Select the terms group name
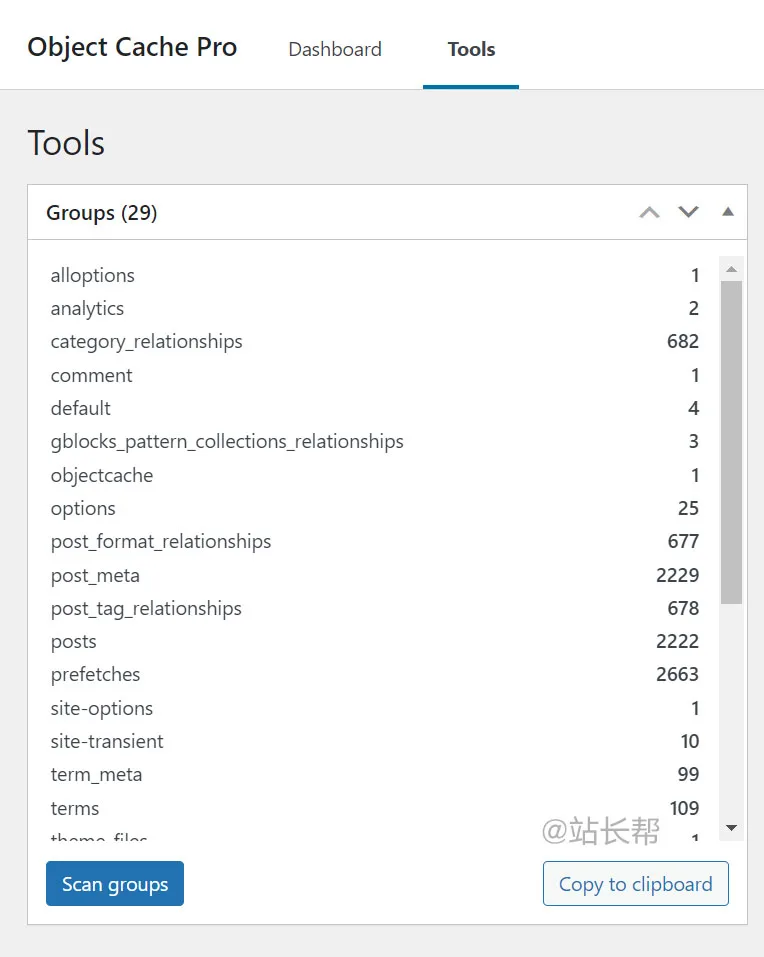The width and height of the screenshot is (764, 957). click(74, 809)
